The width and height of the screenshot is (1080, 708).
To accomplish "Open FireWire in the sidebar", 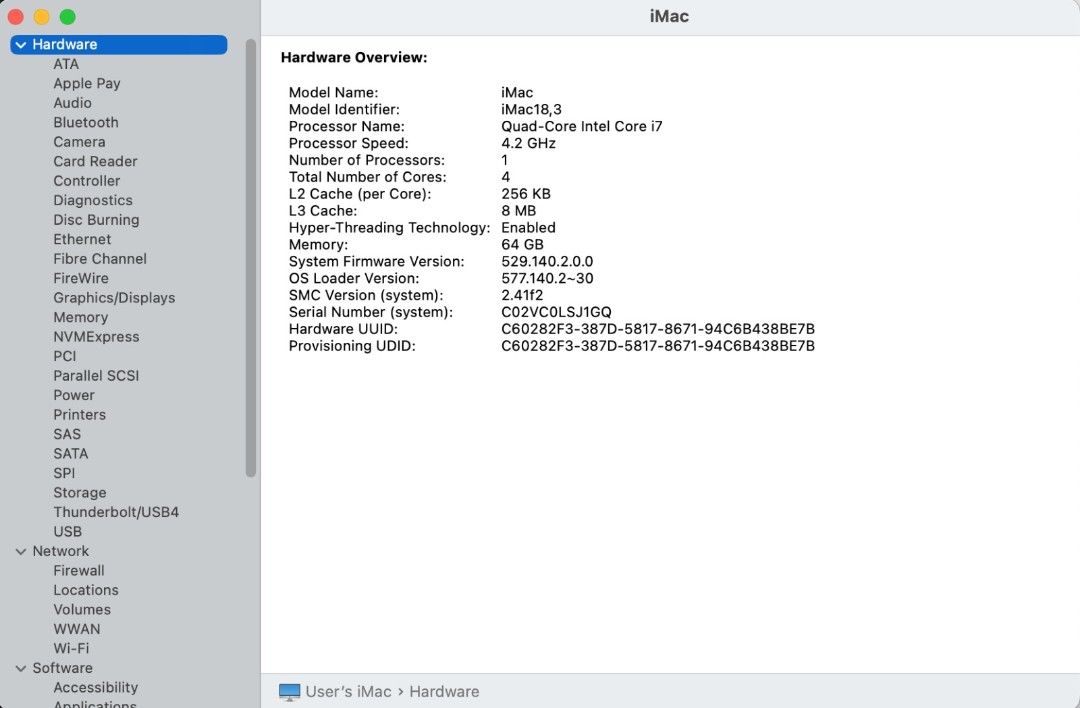I will [x=81, y=278].
